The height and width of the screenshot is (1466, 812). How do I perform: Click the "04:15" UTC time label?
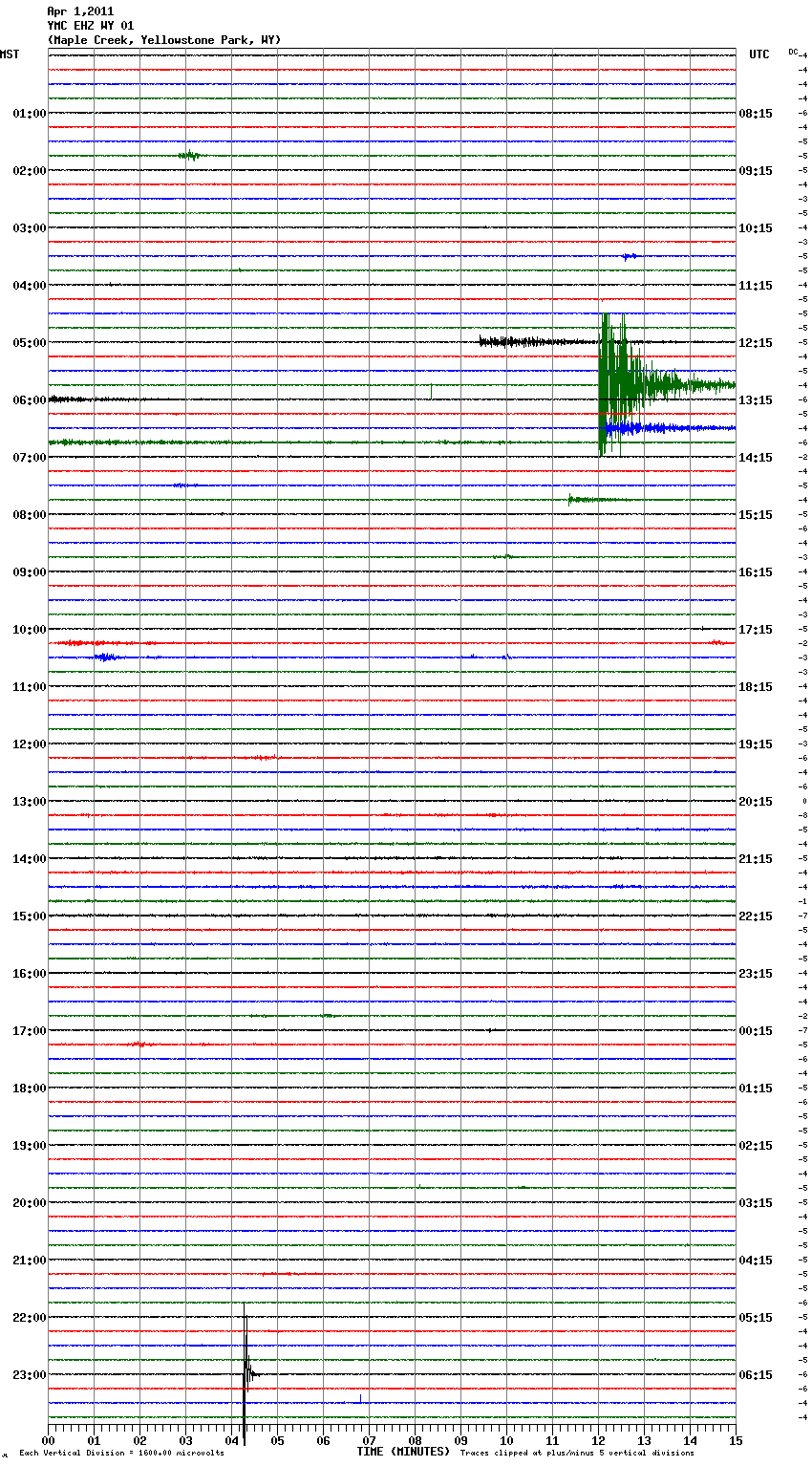[x=756, y=1261]
